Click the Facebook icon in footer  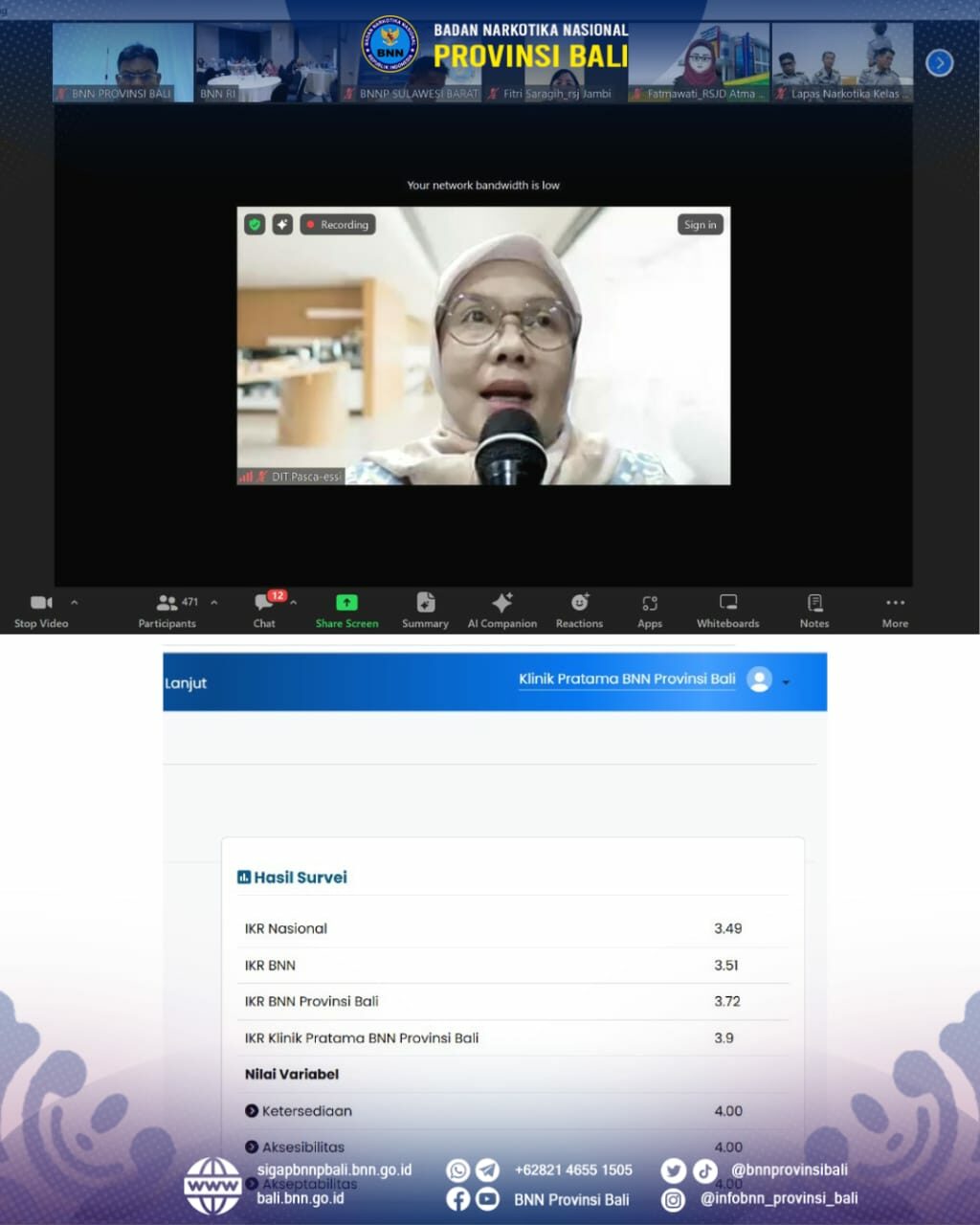[x=458, y=1199]
